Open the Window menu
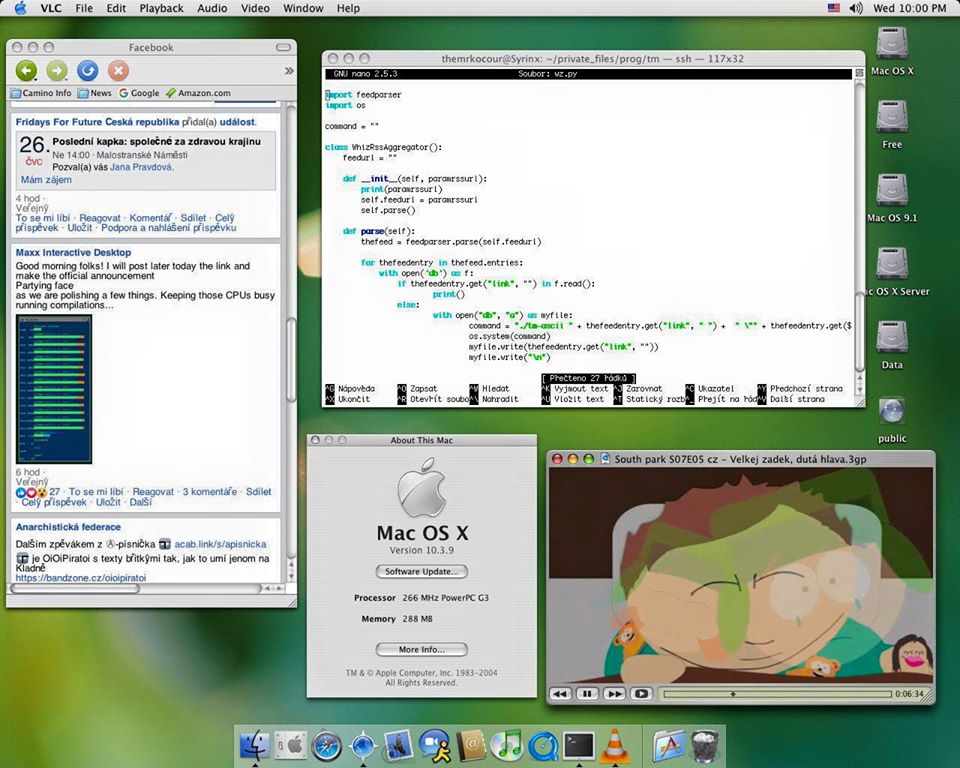The image size is (960, 768). (303, 8)
